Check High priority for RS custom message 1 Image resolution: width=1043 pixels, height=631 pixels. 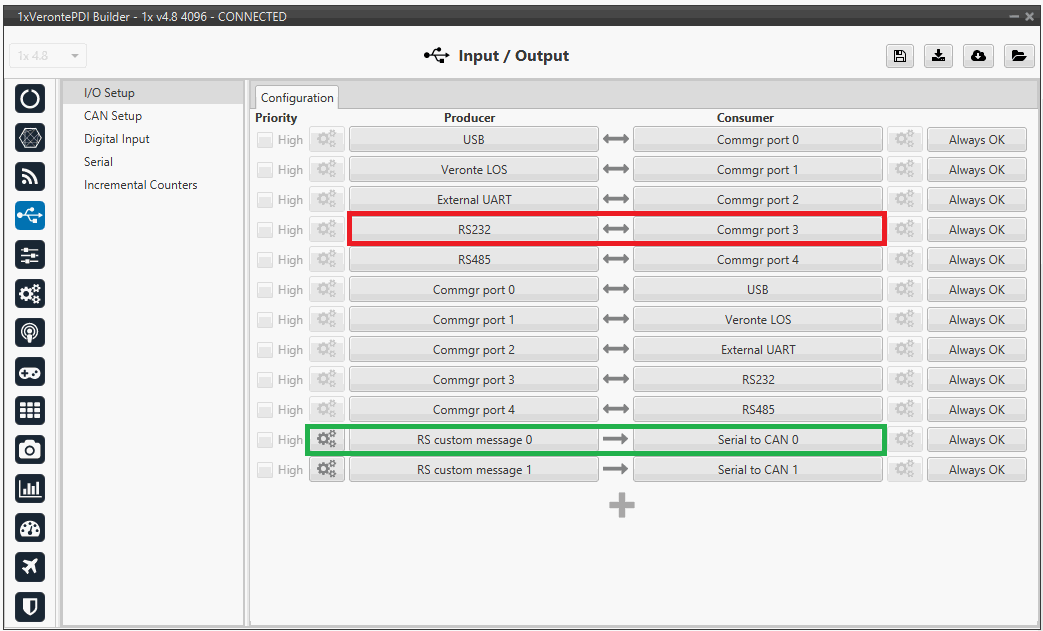pyautogui.click(x=265, y=470)
